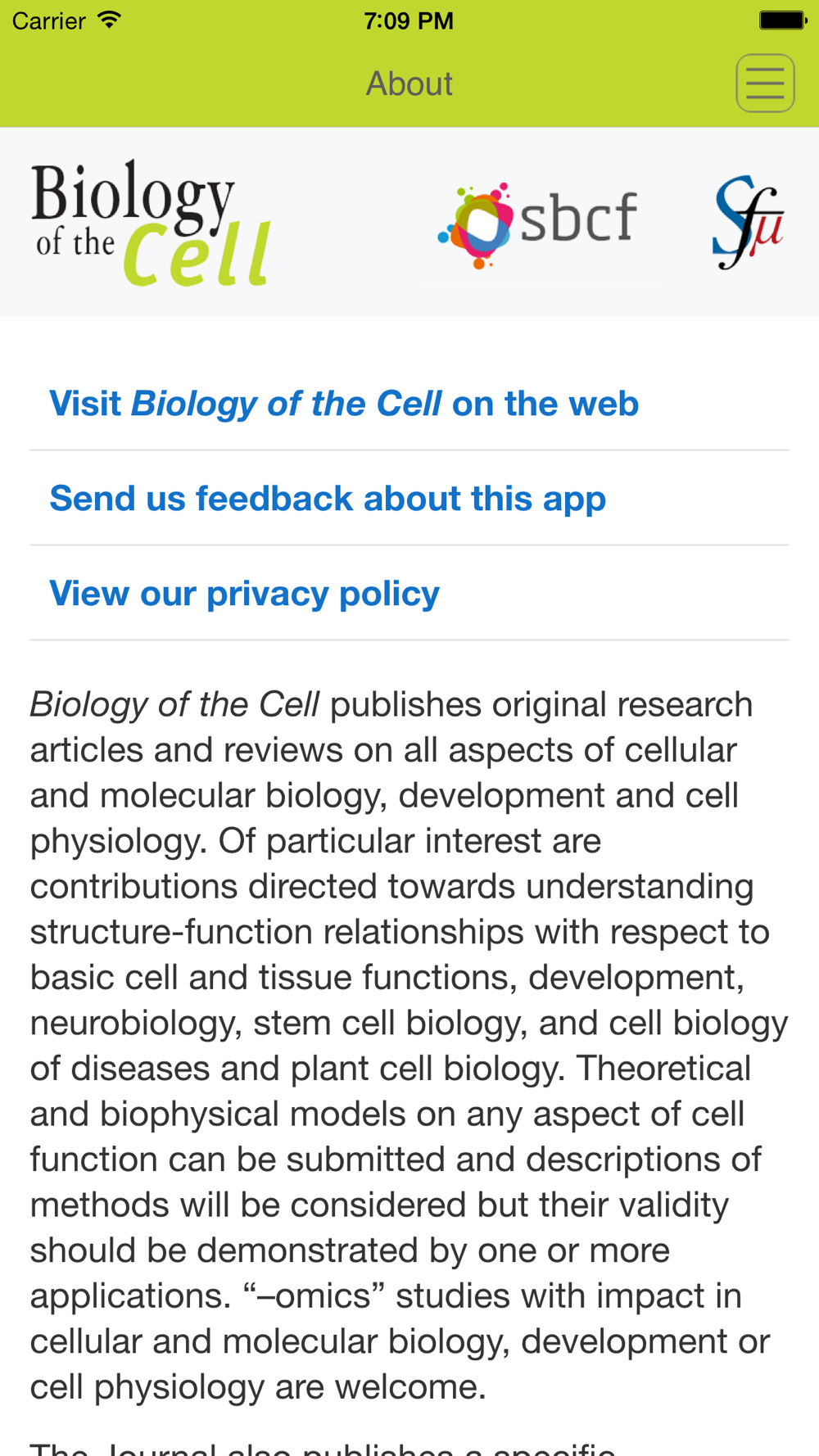Viewport: 819px width, 1456px height.
Task: Tap the Carrier label in status bar
Action: click(49, 20)
